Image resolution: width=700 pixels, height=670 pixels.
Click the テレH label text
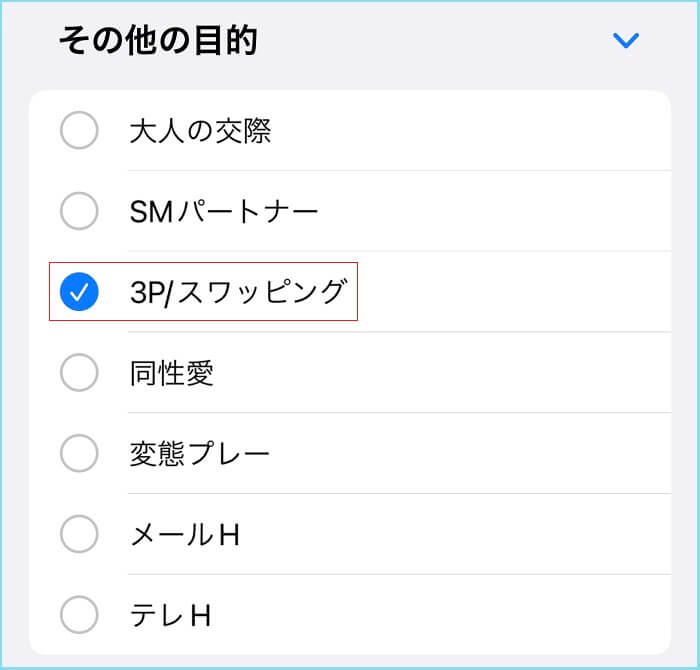[x=170, y=614]
